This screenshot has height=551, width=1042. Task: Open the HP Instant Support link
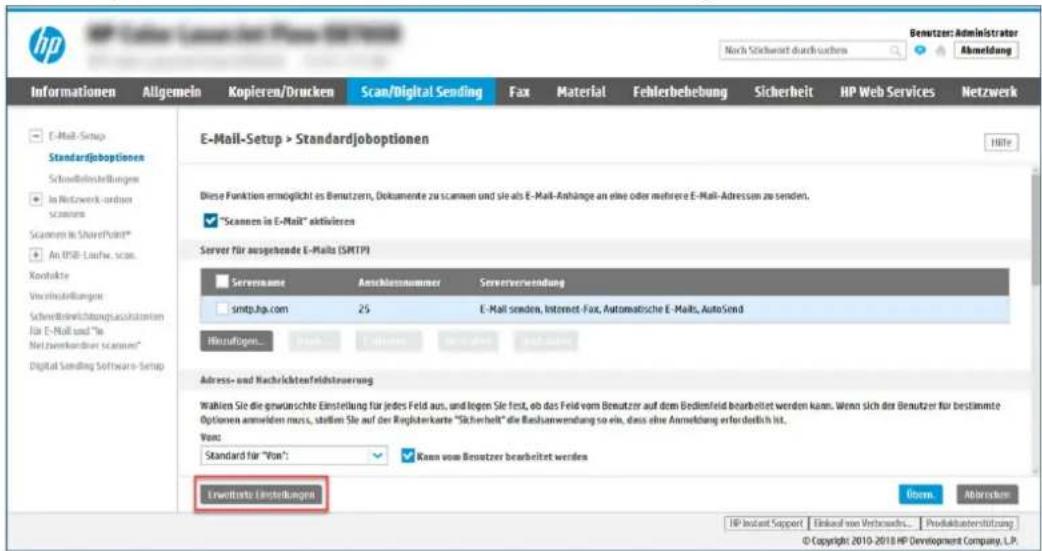tap(764, 523)
